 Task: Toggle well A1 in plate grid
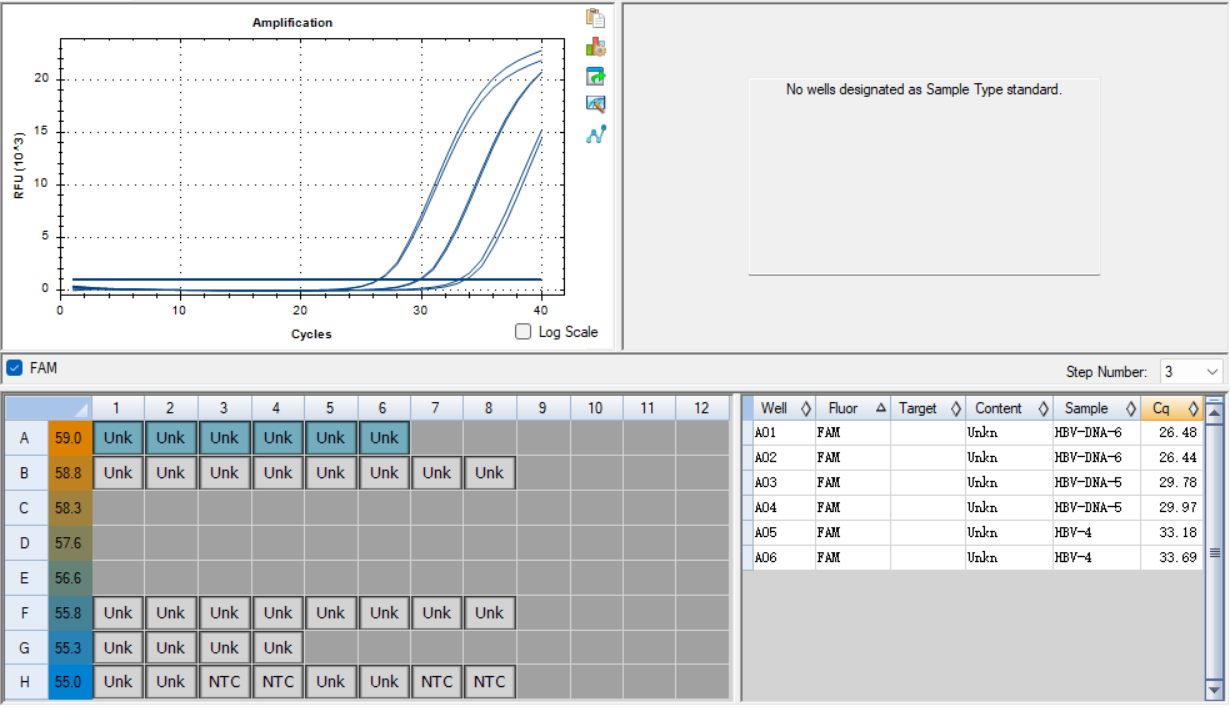coord(118,438)
